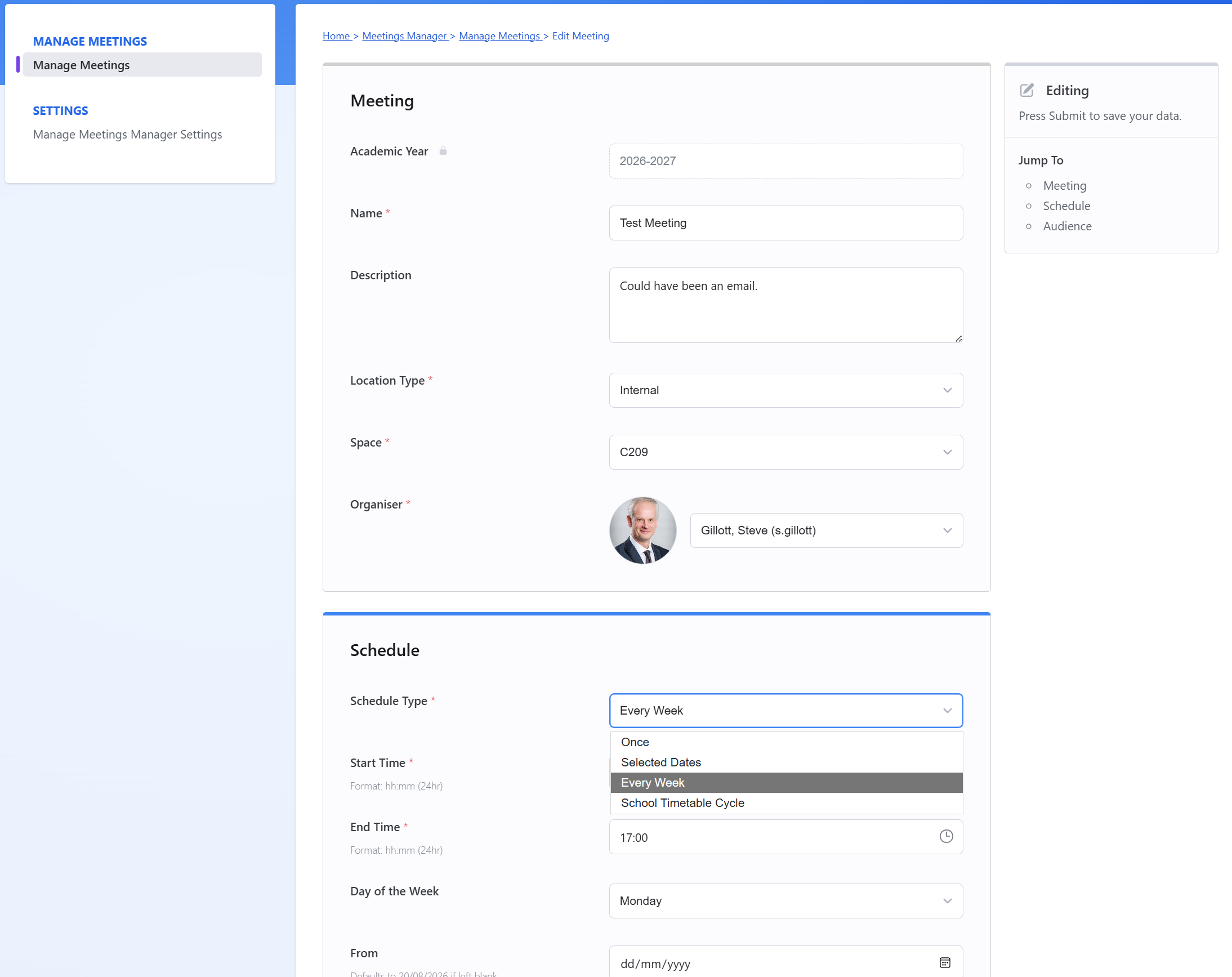Click the Editing pencil icon

coord(1027,90)
